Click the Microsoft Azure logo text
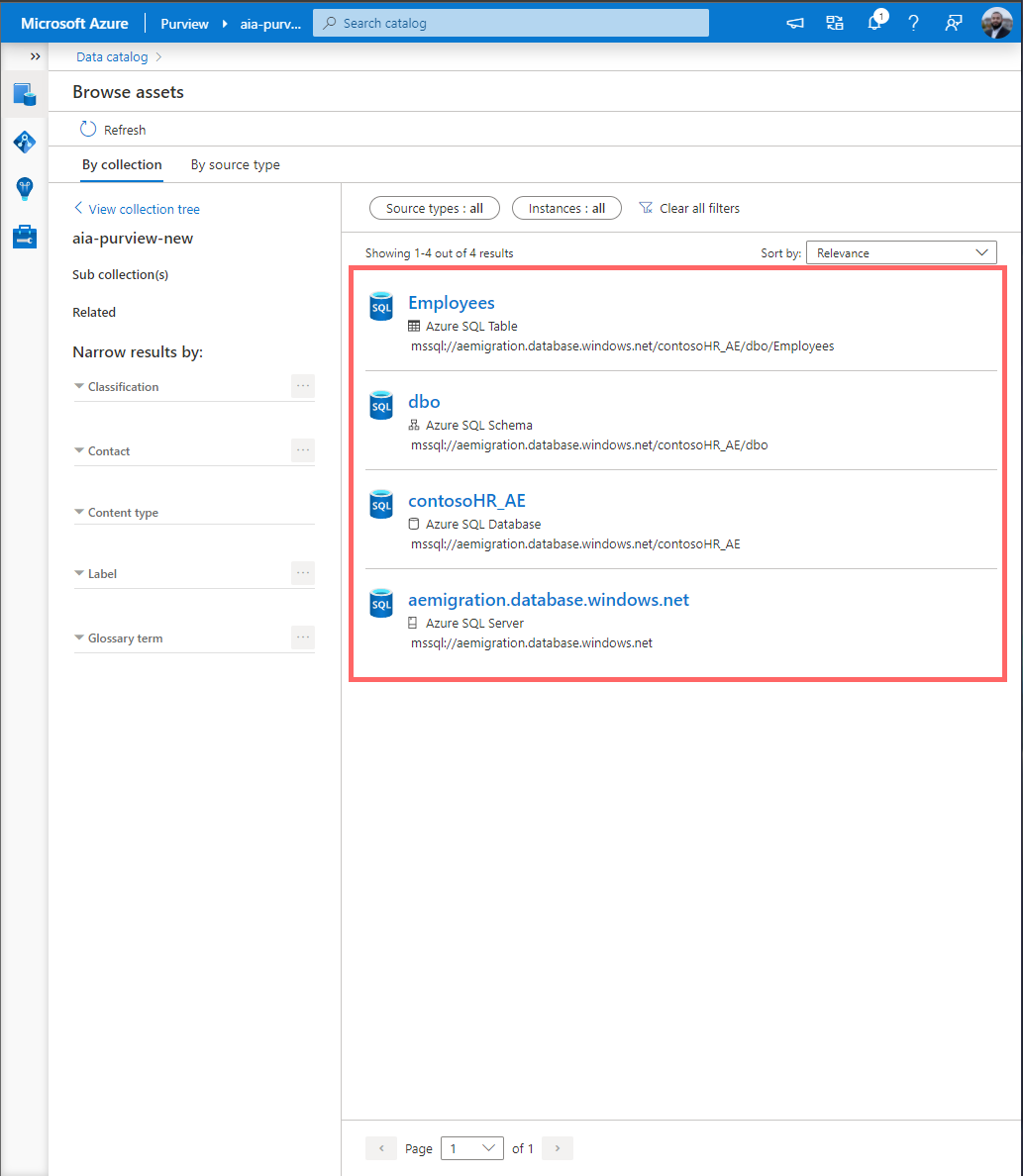Viewport: 1023px width, 1176px height. click(74, 23)
